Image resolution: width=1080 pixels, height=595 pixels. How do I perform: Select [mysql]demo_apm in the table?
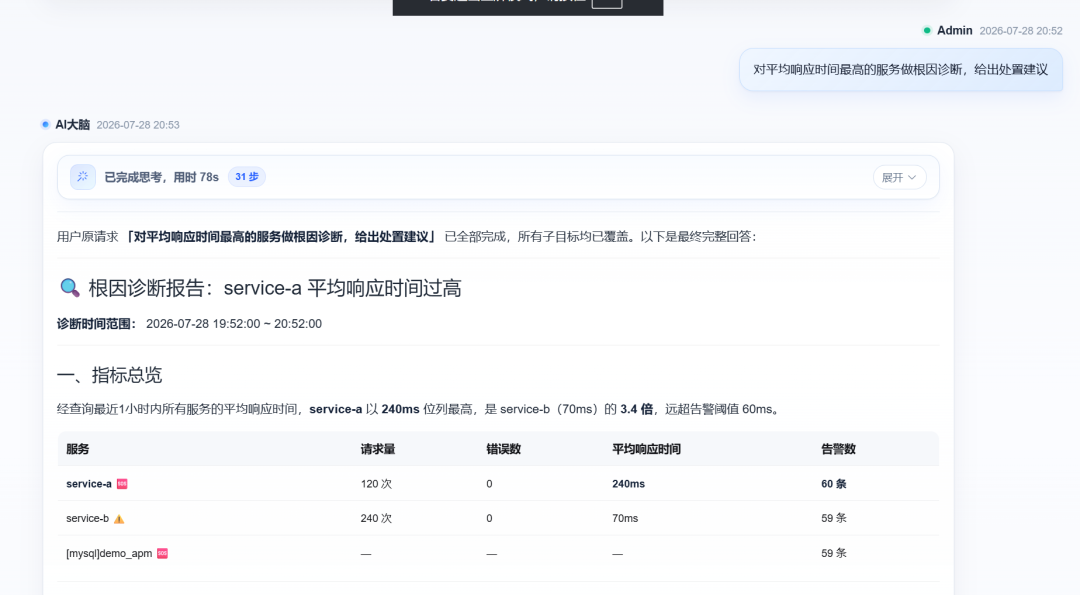(x=109, y=553)
